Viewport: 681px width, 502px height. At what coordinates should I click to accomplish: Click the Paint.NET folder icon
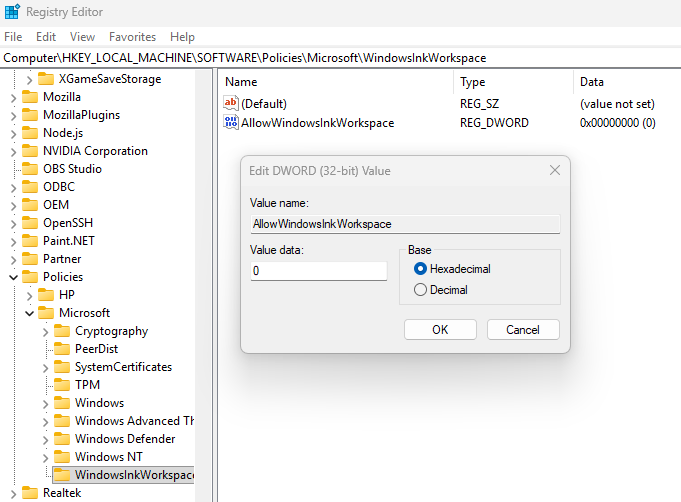(x=30, y=241)
